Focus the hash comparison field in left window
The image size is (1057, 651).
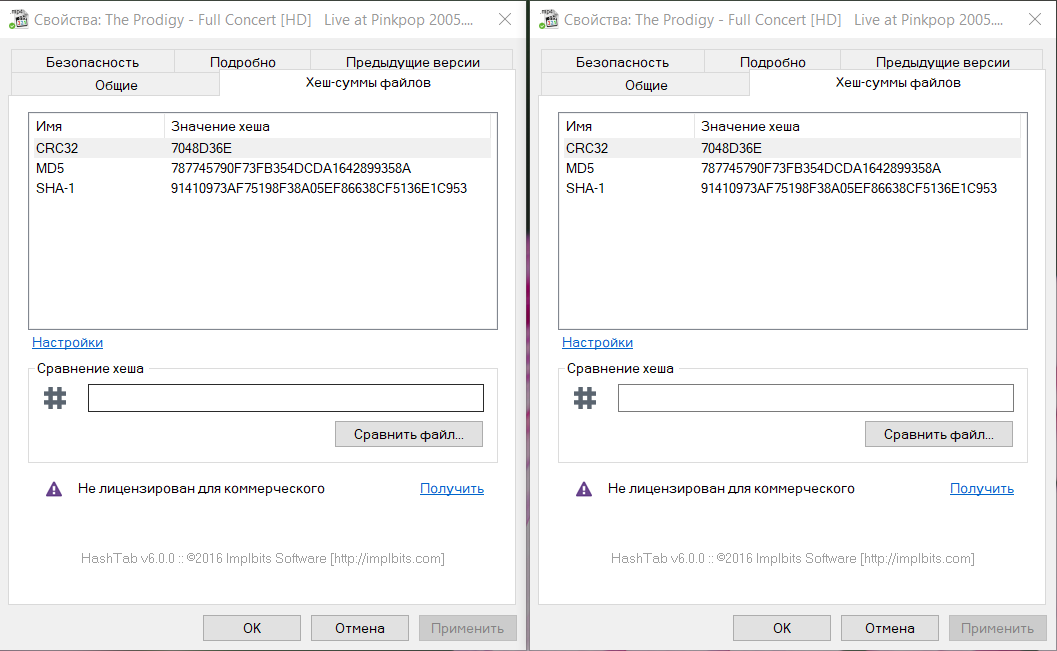point(286,398)
